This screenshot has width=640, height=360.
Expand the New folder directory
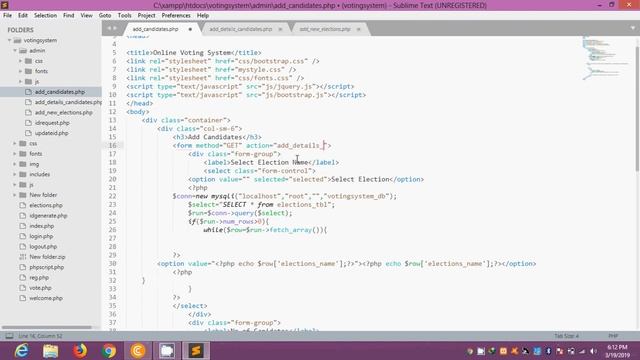pos(15,195)
